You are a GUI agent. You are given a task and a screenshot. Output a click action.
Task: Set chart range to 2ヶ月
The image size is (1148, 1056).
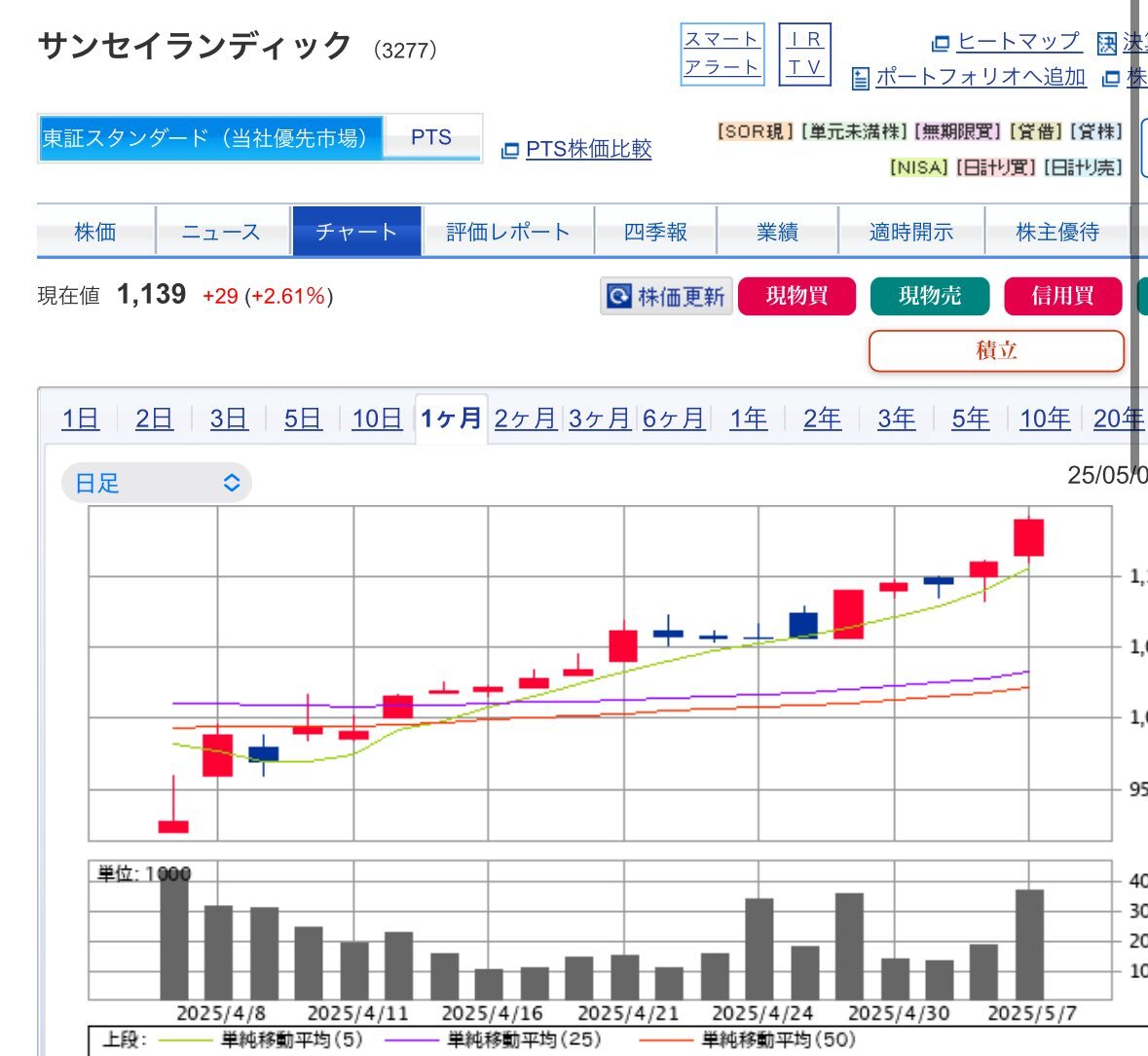coord(526,419)
